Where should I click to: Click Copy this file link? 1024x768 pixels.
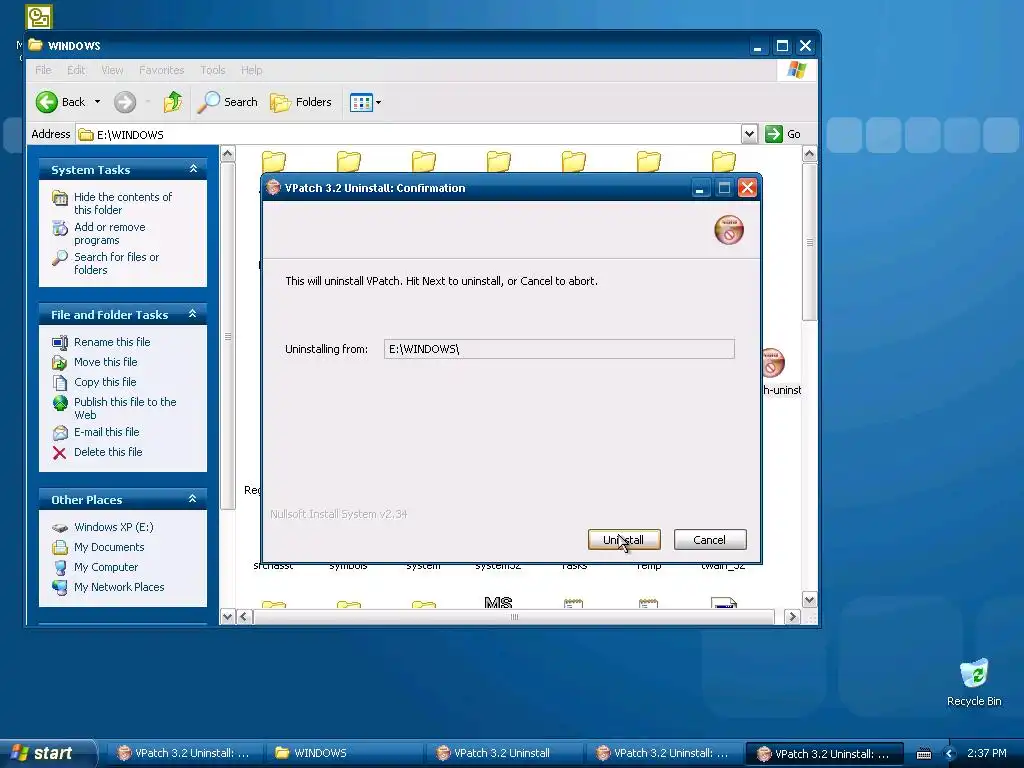pyautogui.click(x=104, y=382)
